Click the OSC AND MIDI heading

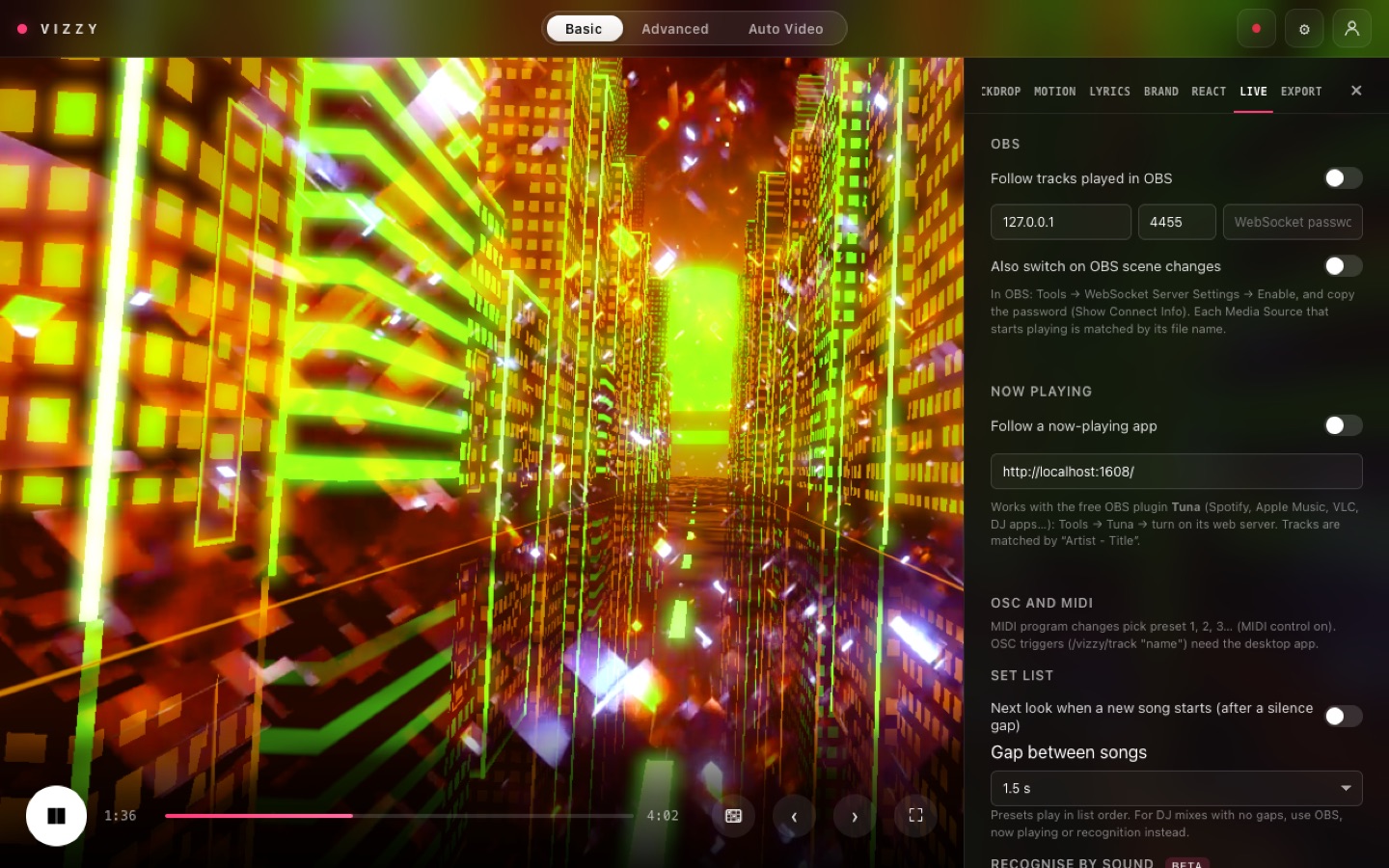1042,603
